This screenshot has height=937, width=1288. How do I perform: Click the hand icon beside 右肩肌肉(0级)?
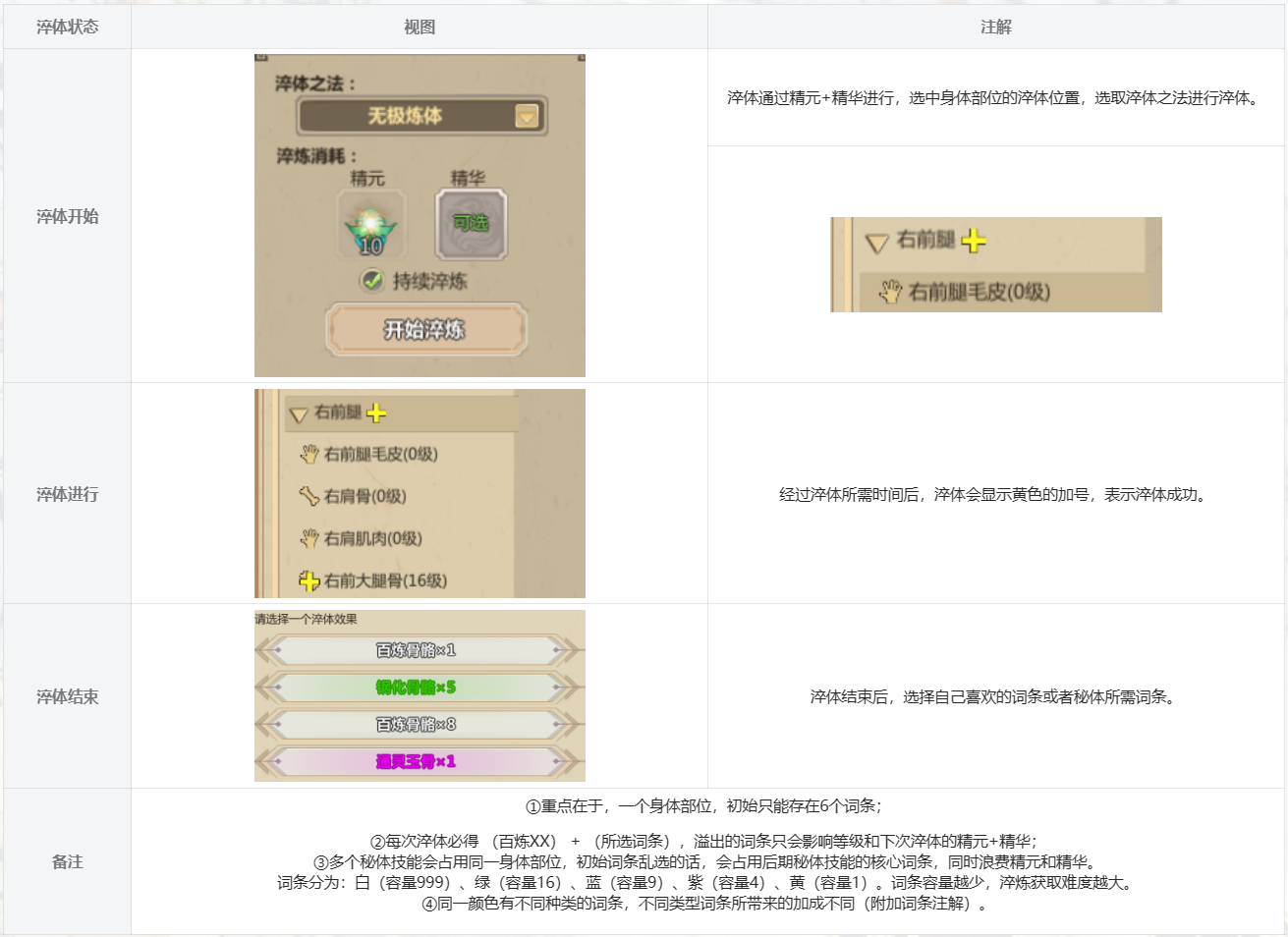click(309, 538)
